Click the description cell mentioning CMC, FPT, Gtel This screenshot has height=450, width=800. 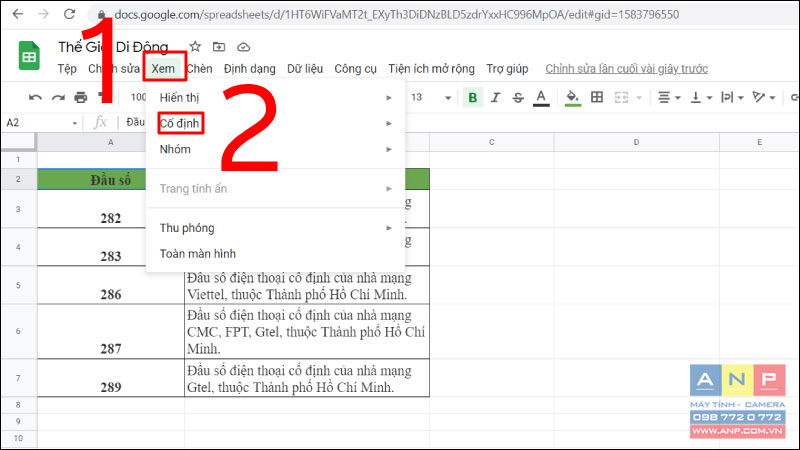click(x=307, y=332)
